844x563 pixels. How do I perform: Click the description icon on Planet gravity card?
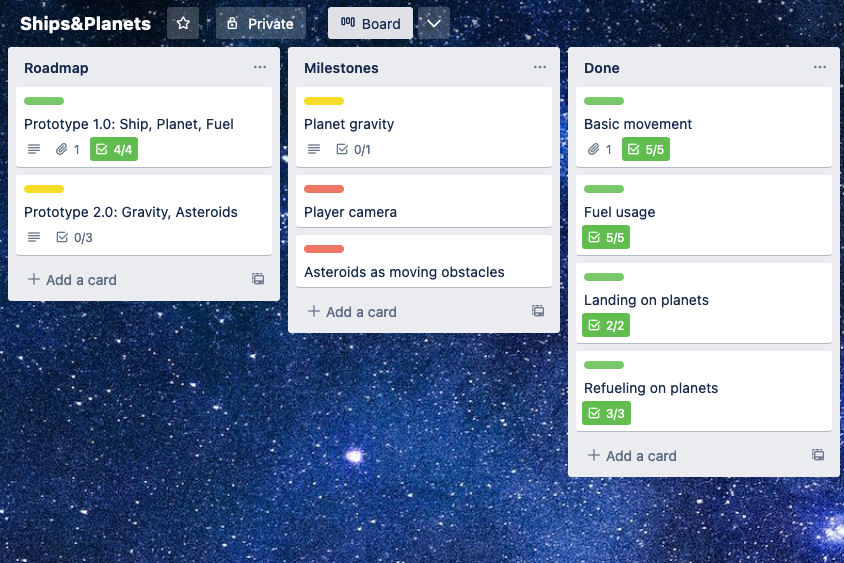click(x=314, y=149)
